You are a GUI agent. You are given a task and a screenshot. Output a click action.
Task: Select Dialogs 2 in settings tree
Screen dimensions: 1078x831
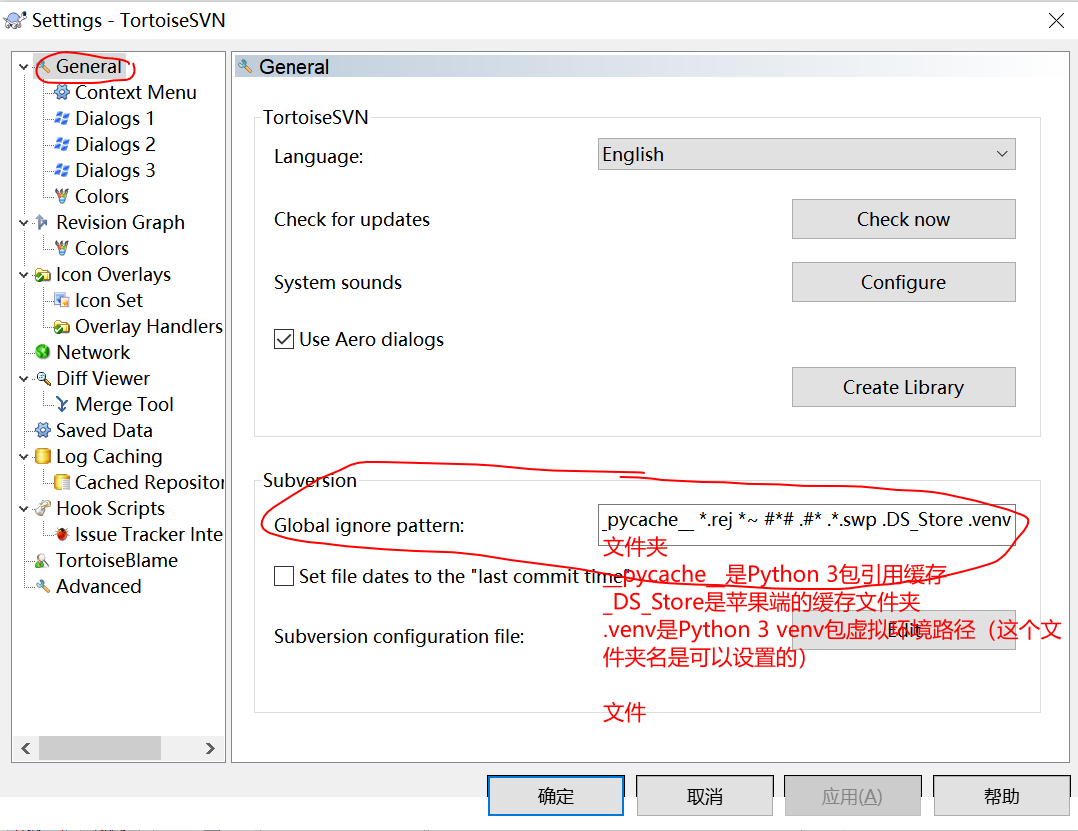coord(115,144)
